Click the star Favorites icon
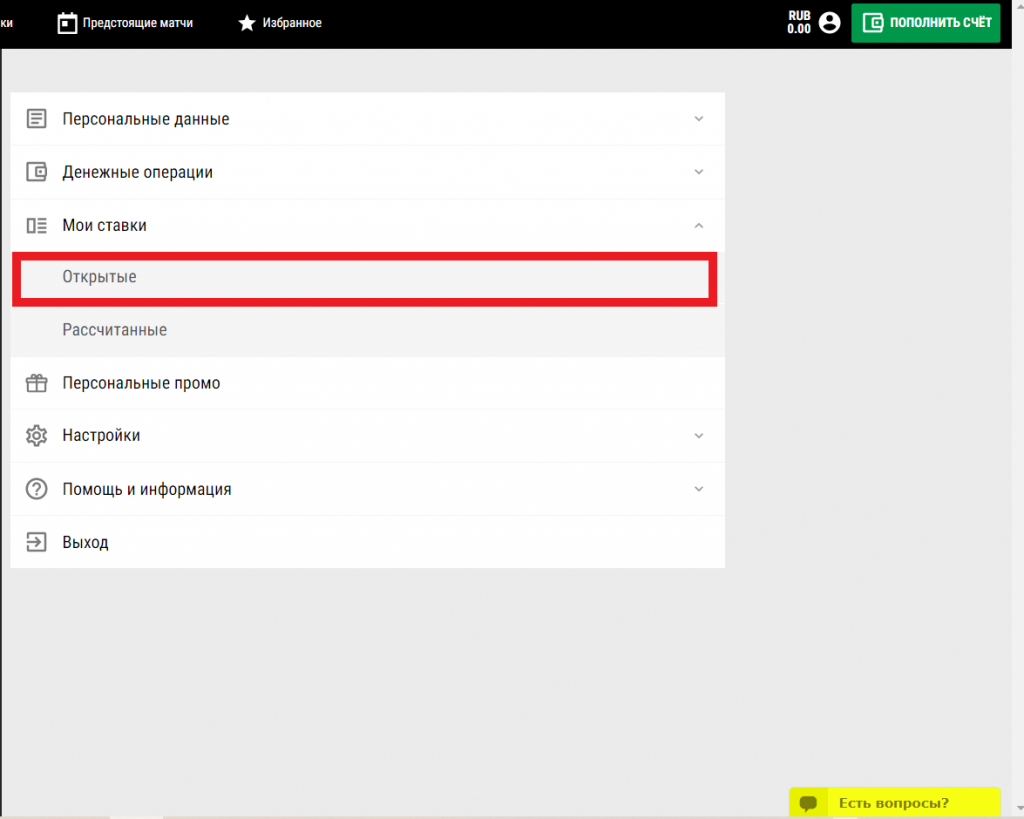1024x819 pixels. [x=246, y=23]
